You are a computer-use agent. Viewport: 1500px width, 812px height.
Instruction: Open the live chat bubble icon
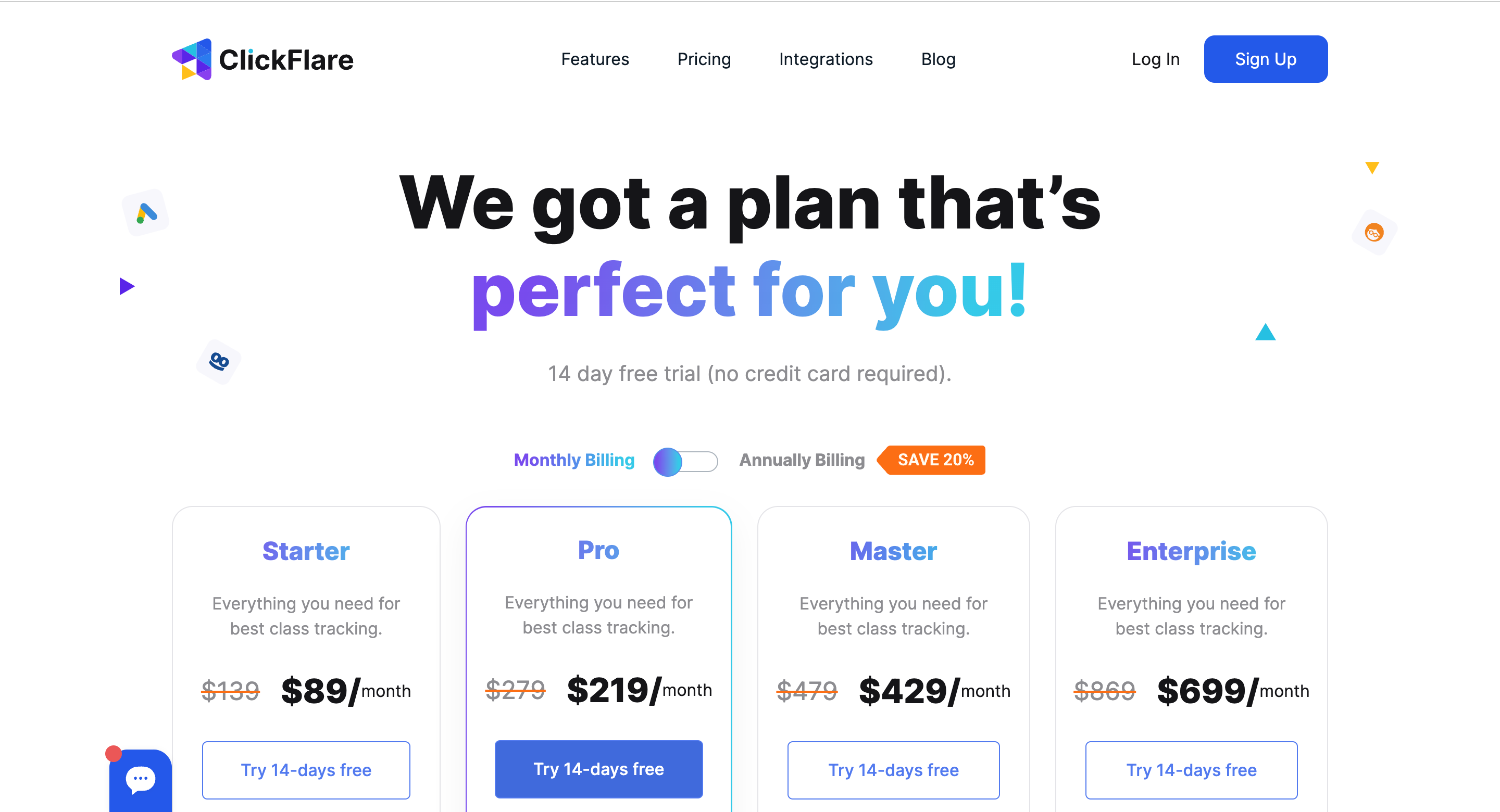(x=140, y=780)
